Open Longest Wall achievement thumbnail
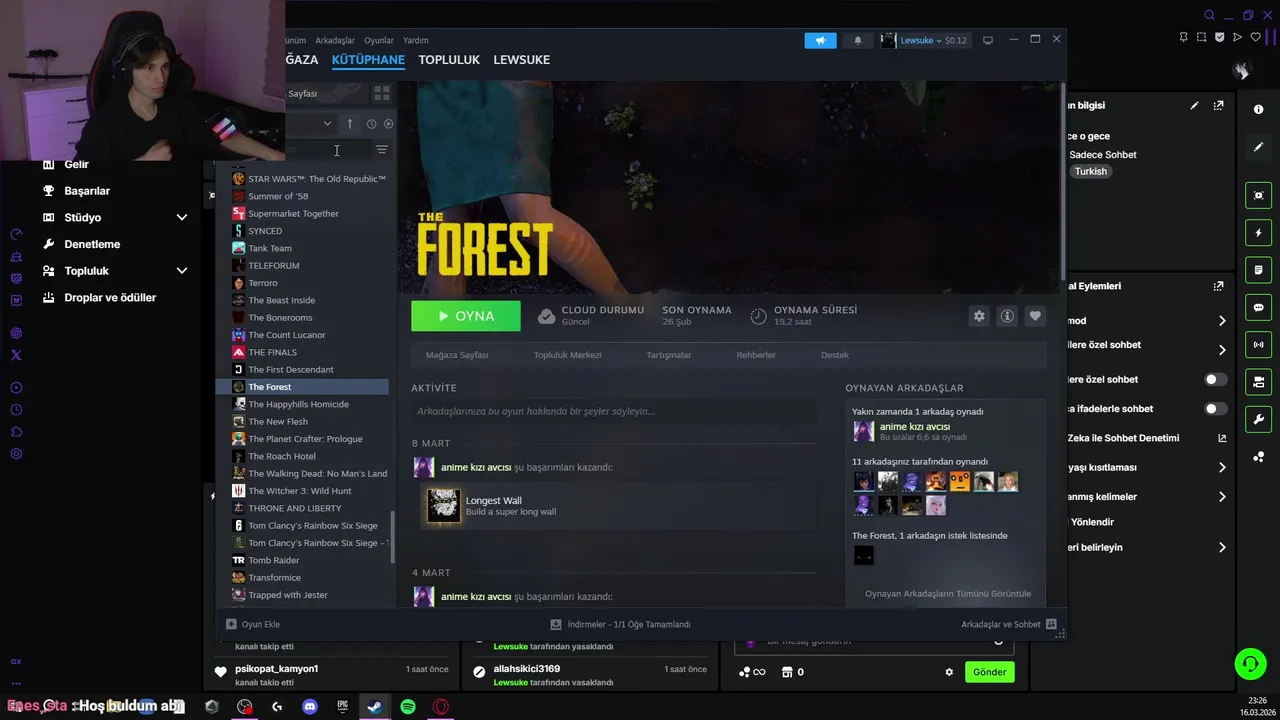The height and width of the screenshot is (720, 1280). point(444,506)
